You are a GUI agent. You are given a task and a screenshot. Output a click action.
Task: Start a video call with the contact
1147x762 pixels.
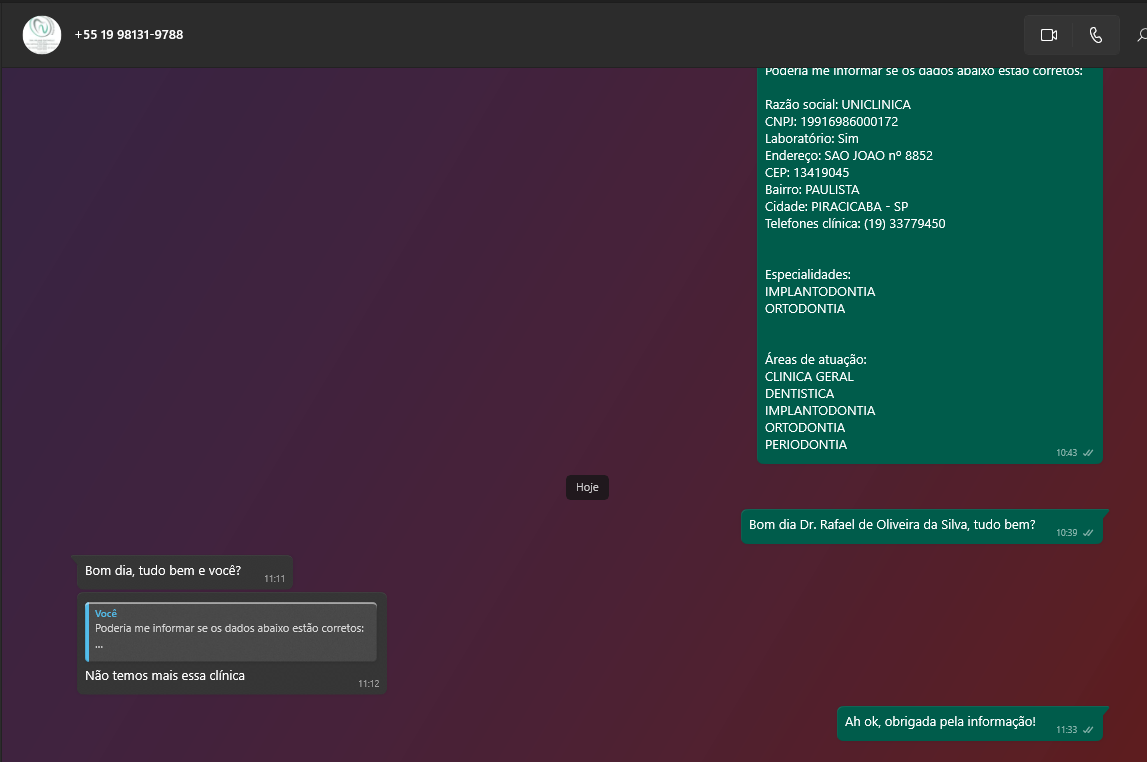pos(1048,35)
